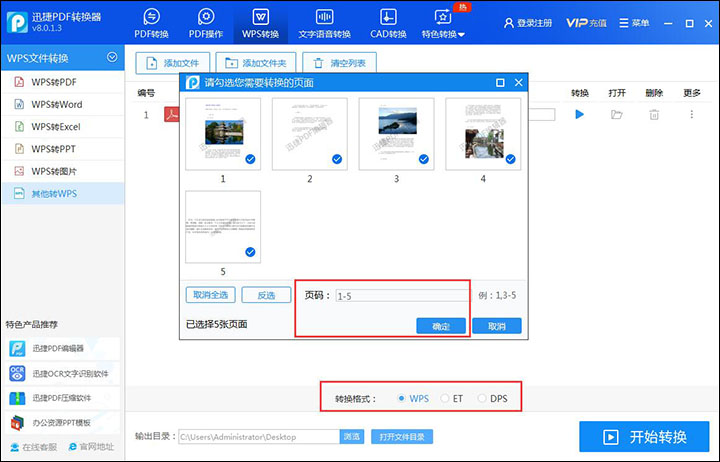
Task: Collapse the WPS文件转换 sidebar section
Action: click(112, 57)
